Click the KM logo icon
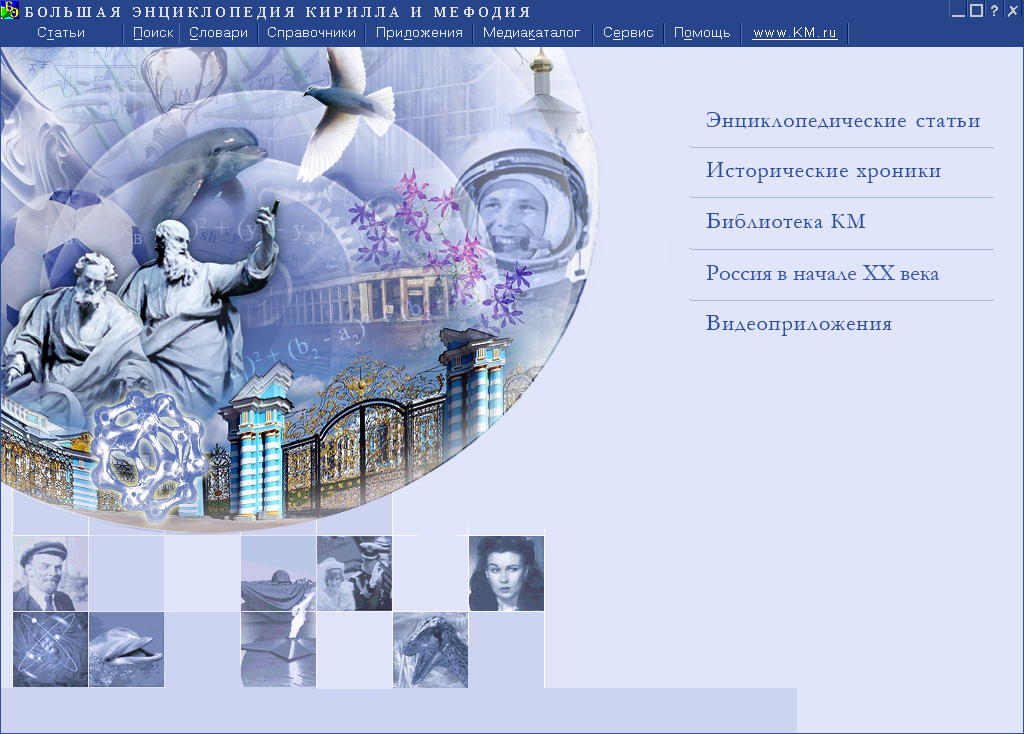The width and height of the screenshot is (1024, 734). 10,10
